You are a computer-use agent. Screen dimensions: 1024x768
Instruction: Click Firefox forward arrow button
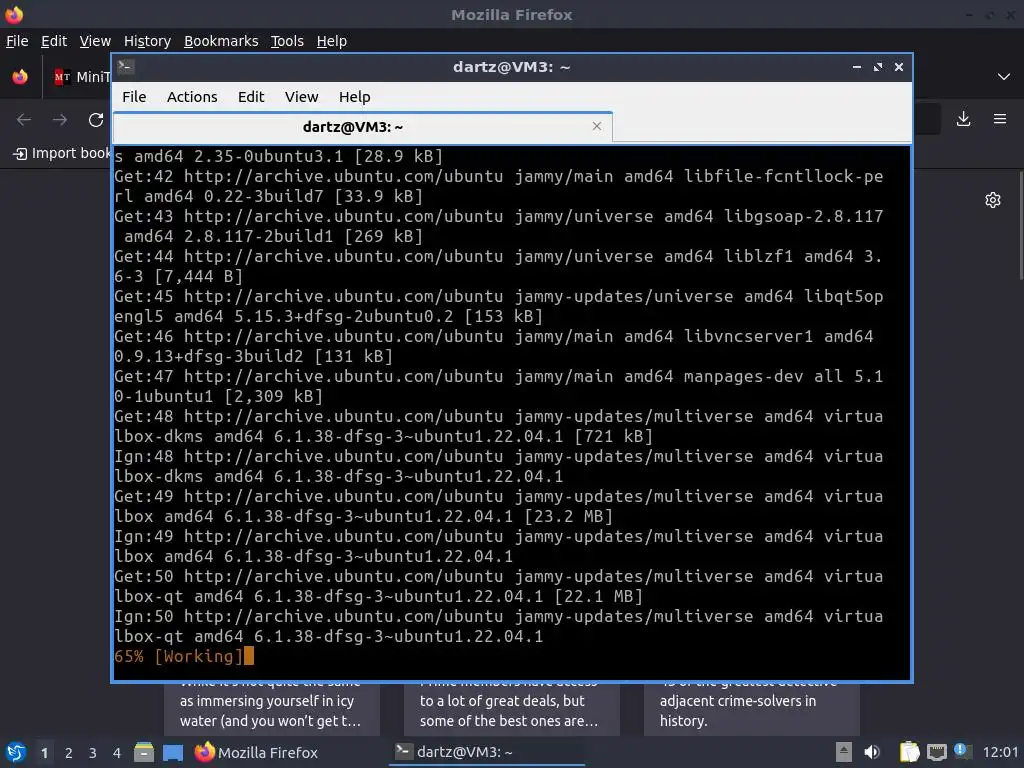(60, 120)
